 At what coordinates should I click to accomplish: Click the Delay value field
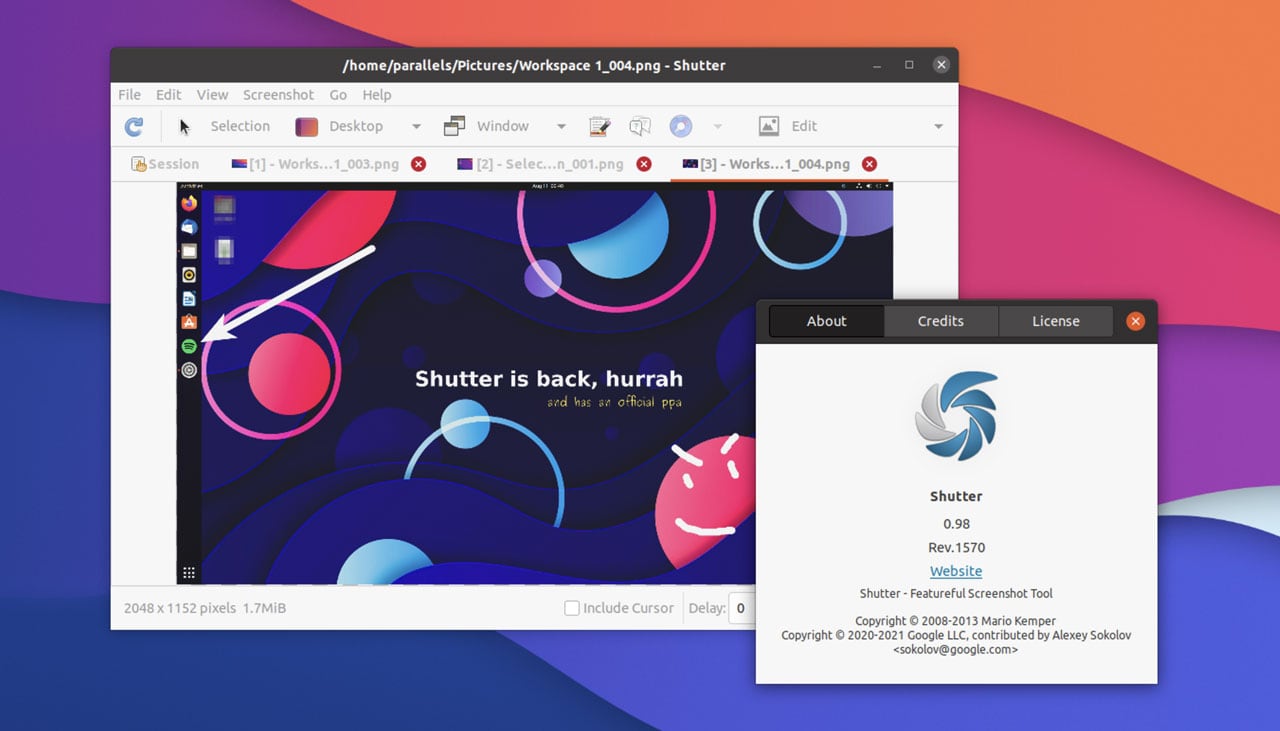pos(741,608)
